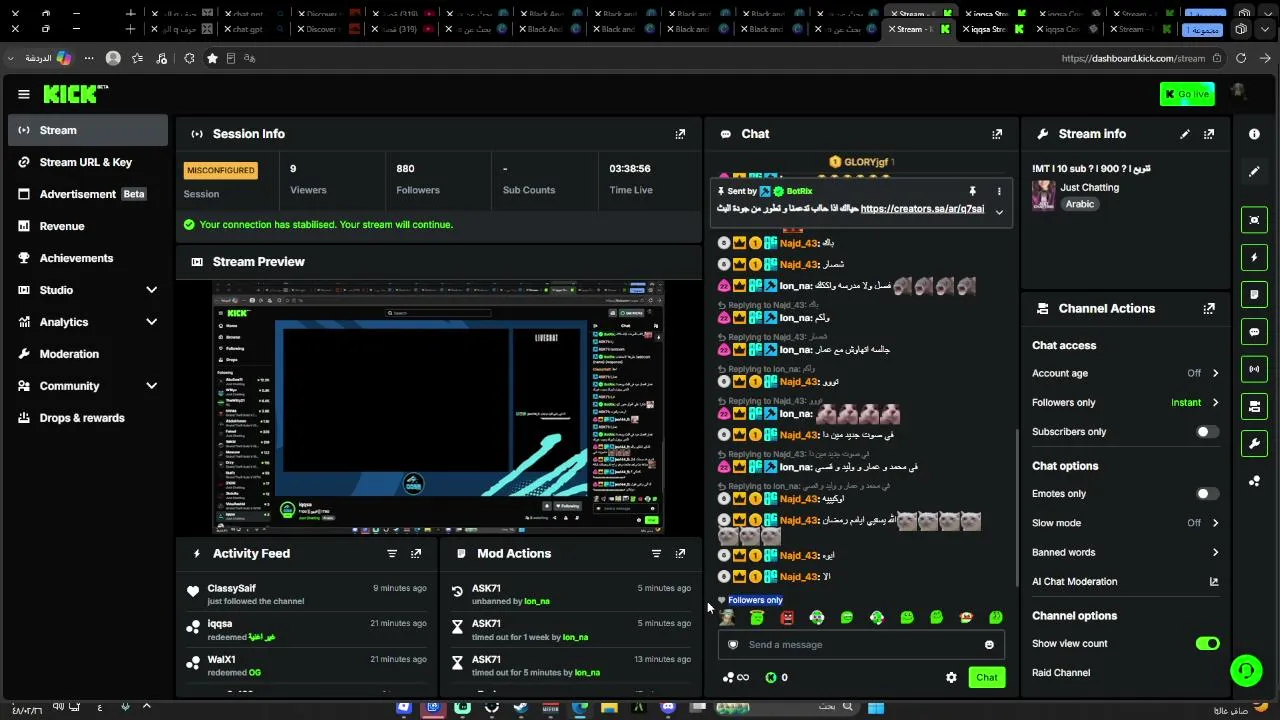Go to the Revenue page
1280x720 pixels.
(x=88, y=226)
